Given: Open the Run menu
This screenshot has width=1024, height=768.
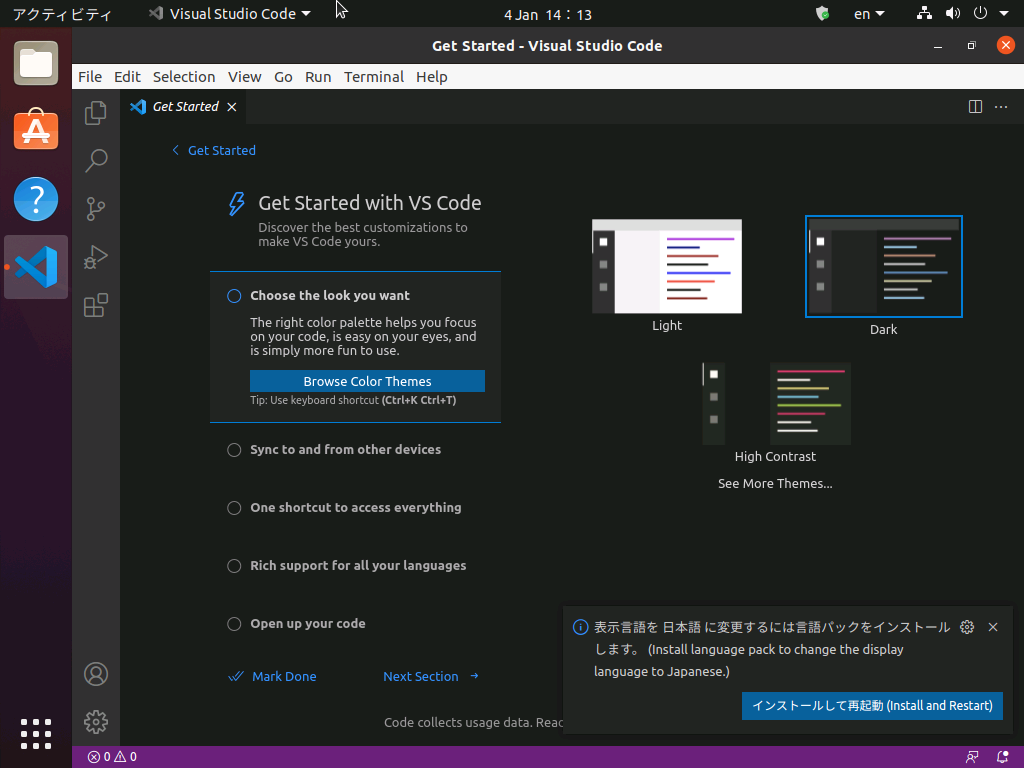Looking at the screenshot, I should coord(318,77).
